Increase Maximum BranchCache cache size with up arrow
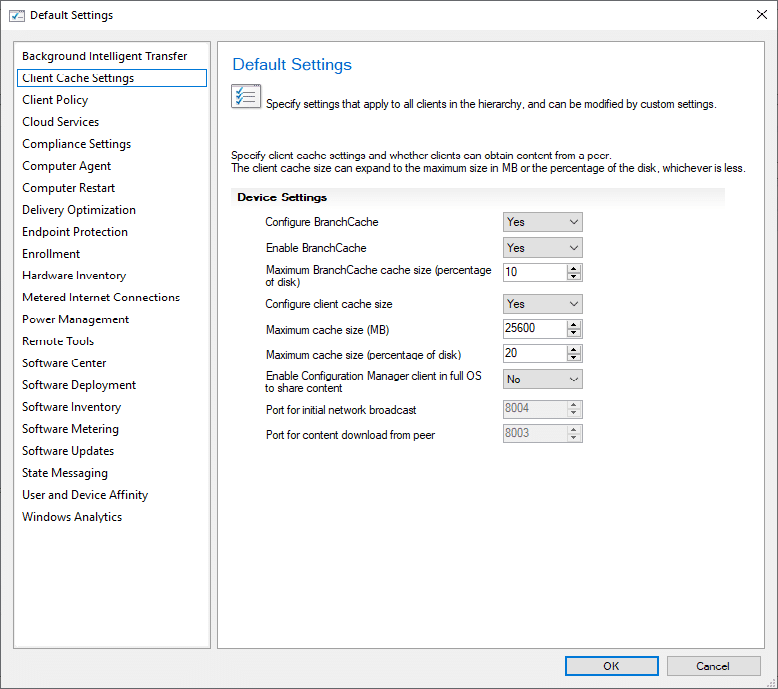This screenshot has height=689, width=778. point(574,268)
